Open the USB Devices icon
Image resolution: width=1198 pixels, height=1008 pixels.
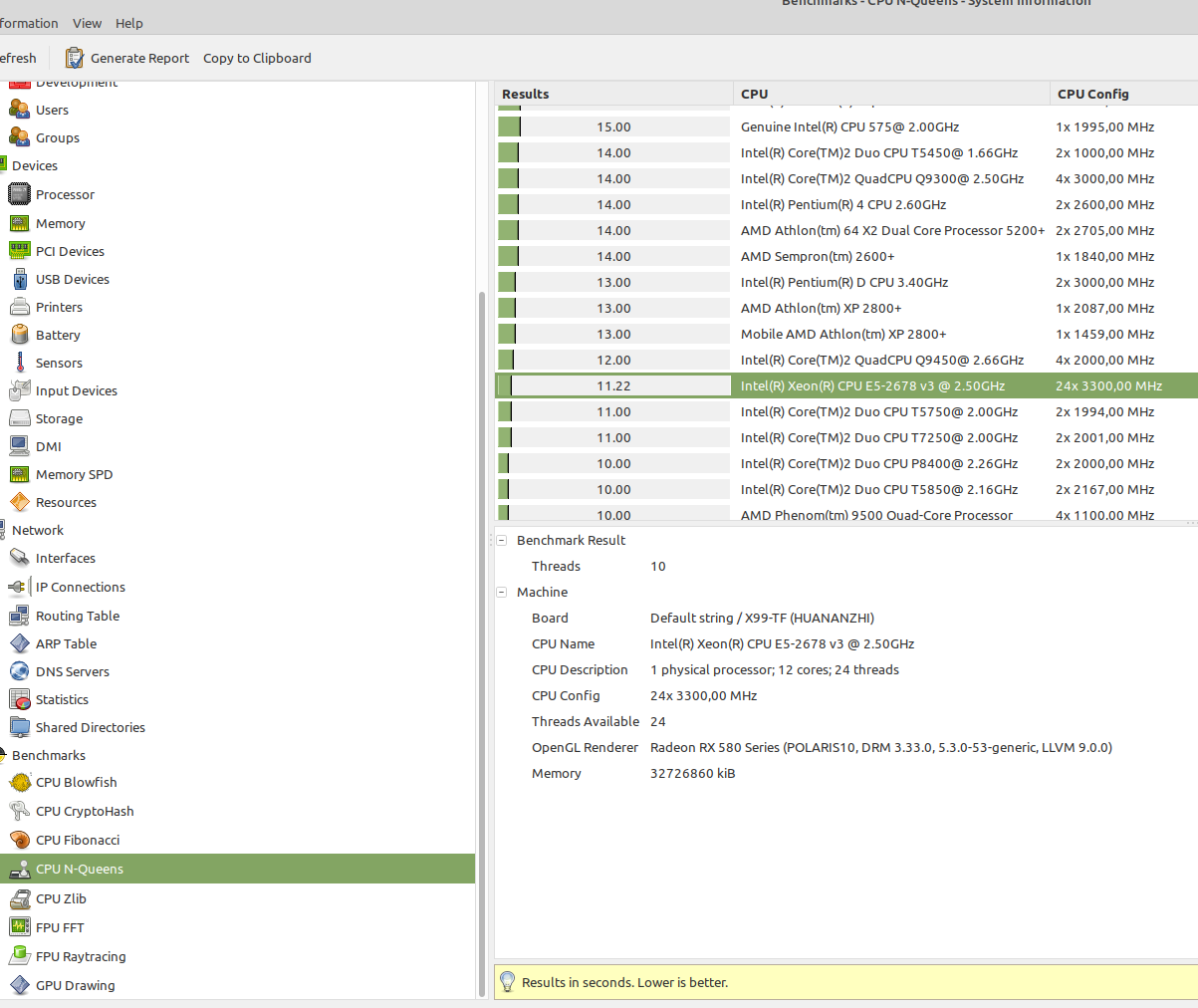pyautogui.click(x=19, y=279)
